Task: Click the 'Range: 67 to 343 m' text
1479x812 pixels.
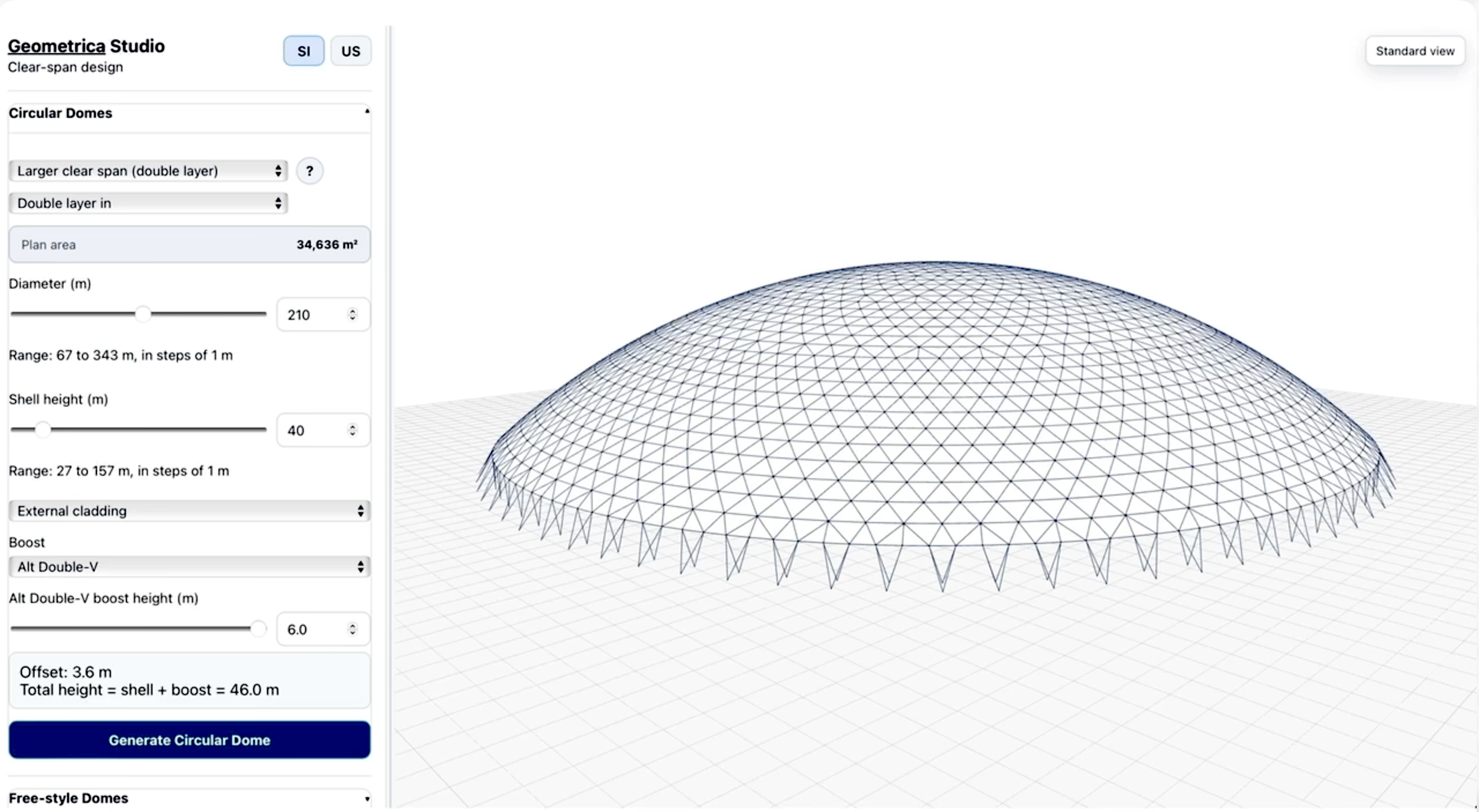Action: pos(121,355)
